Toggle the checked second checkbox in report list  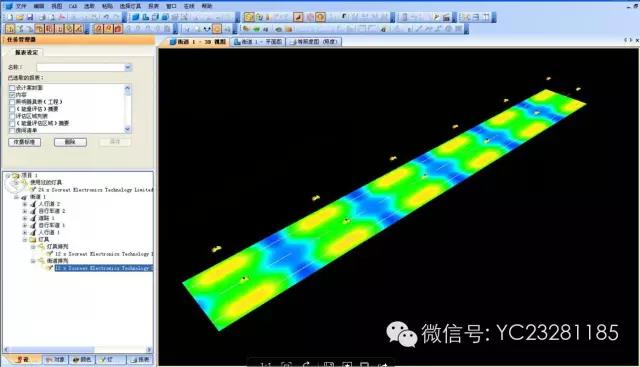pyautogui.click(x=12, y=95)
